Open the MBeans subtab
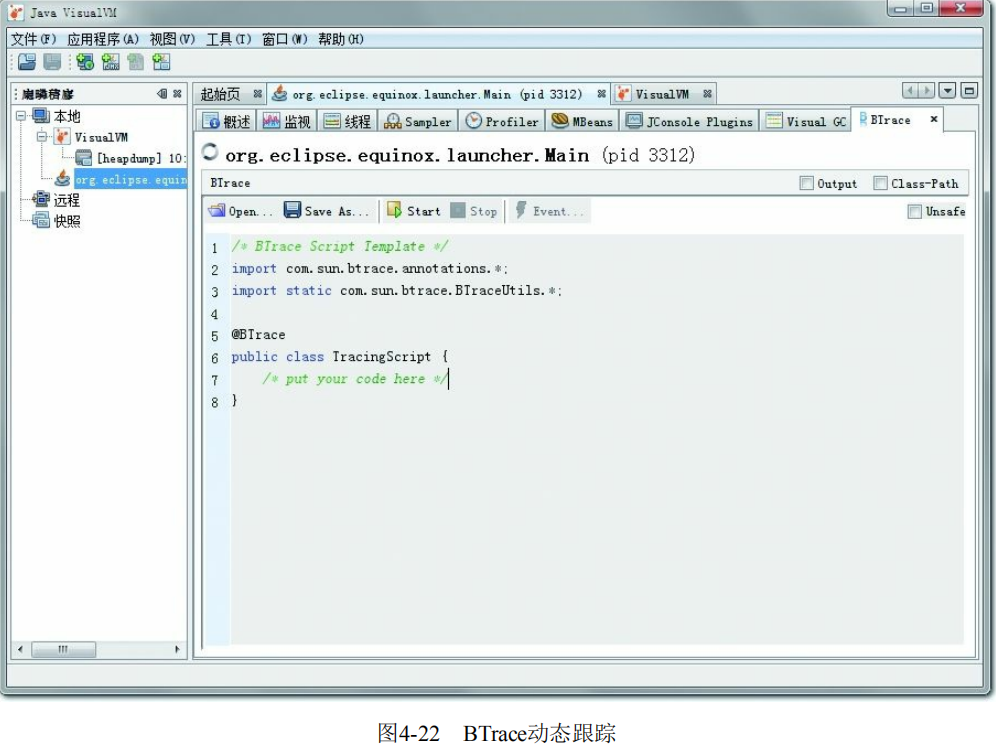 tap(582, 121)
